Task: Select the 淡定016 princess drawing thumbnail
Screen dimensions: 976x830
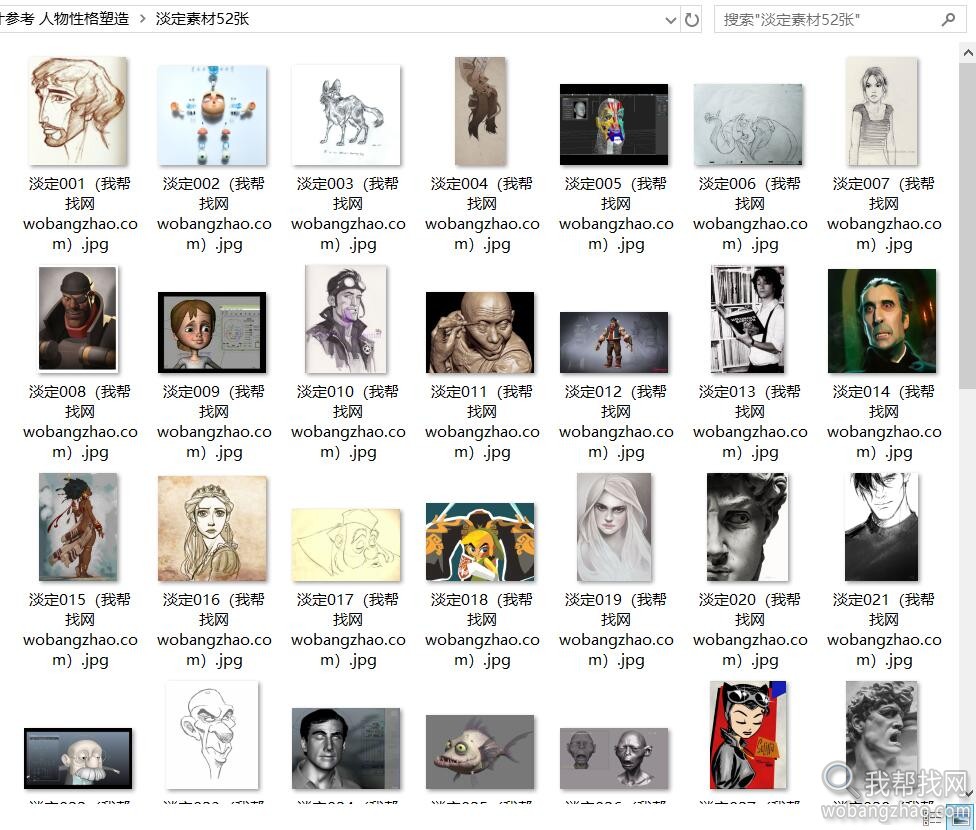Action: pyautogui.click(x=212, y=528)
